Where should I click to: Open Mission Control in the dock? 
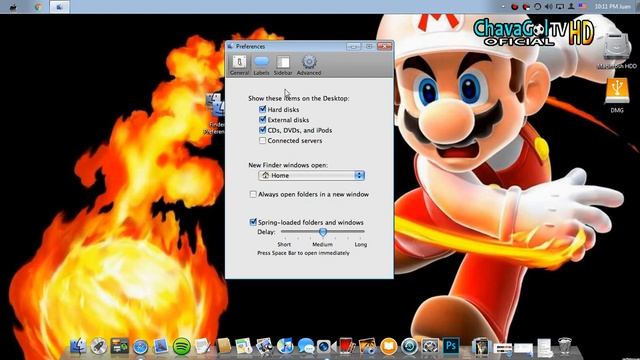point(120,347)
